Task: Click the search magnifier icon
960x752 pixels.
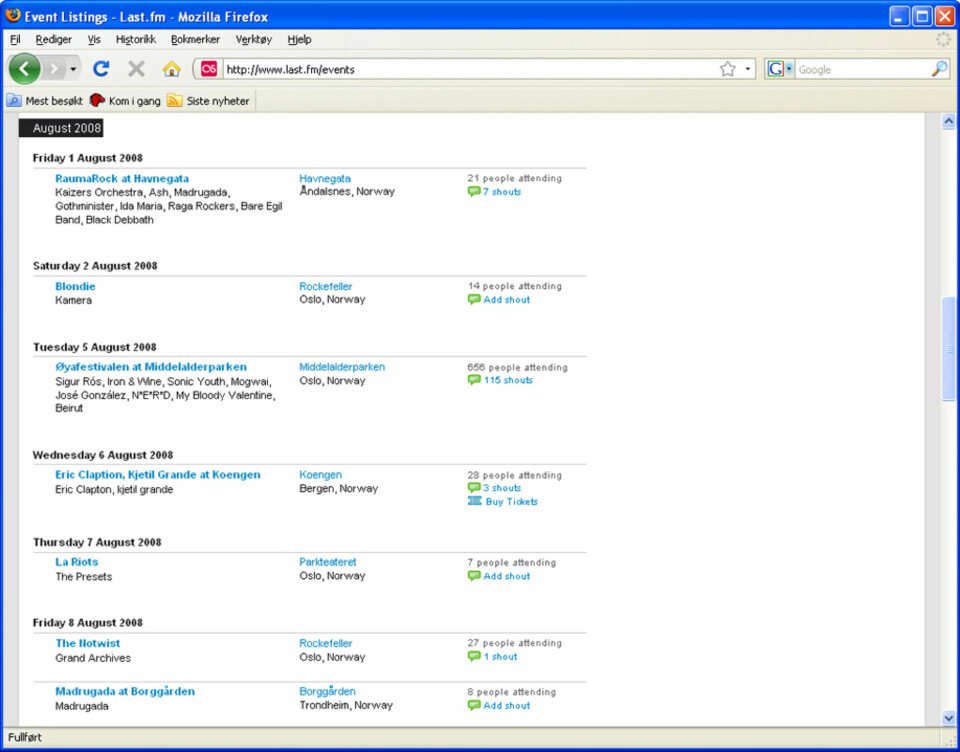Action: click(x=939, y=69)
